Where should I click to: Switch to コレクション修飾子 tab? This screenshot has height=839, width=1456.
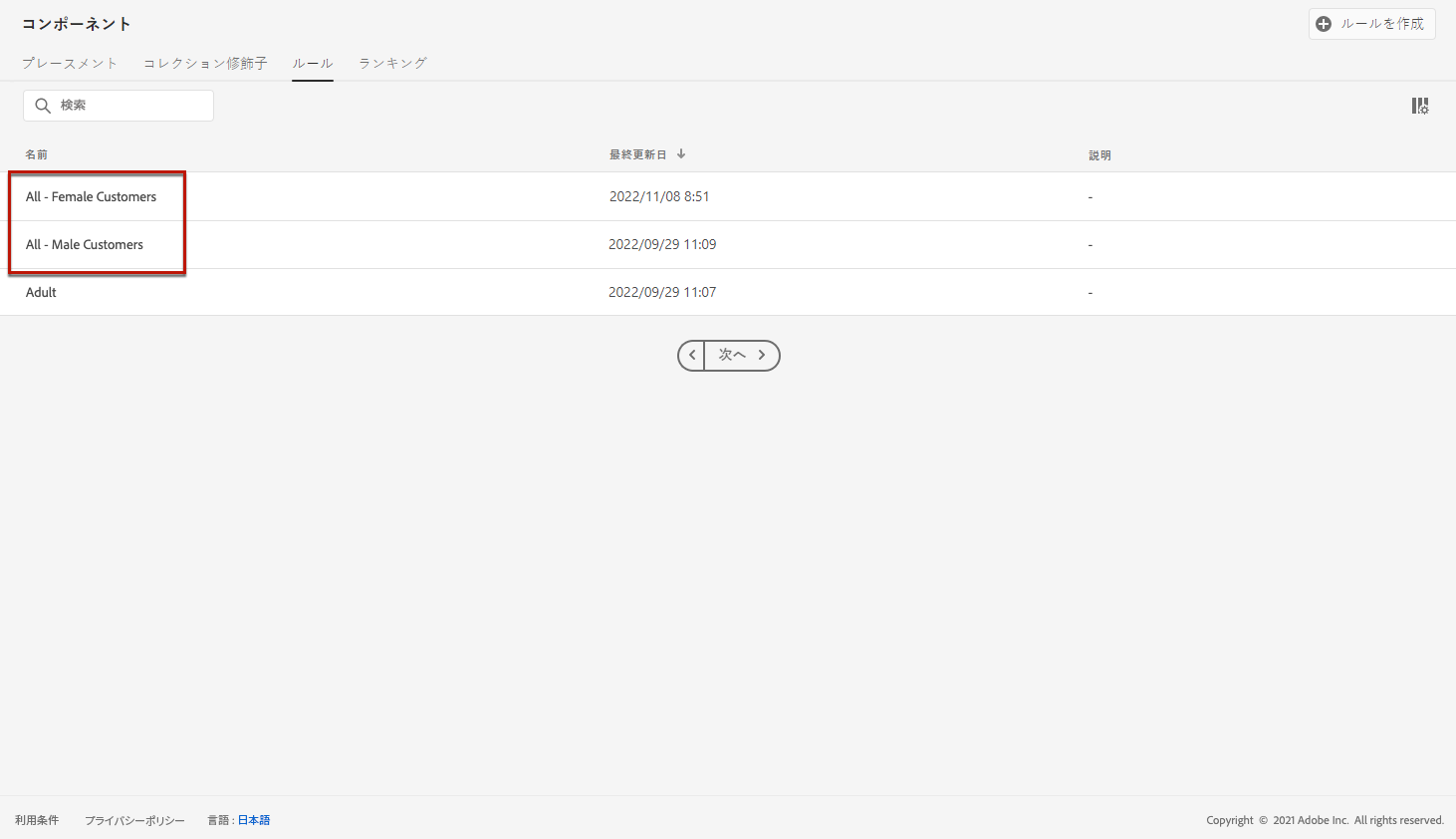click(x=205, y=64)
